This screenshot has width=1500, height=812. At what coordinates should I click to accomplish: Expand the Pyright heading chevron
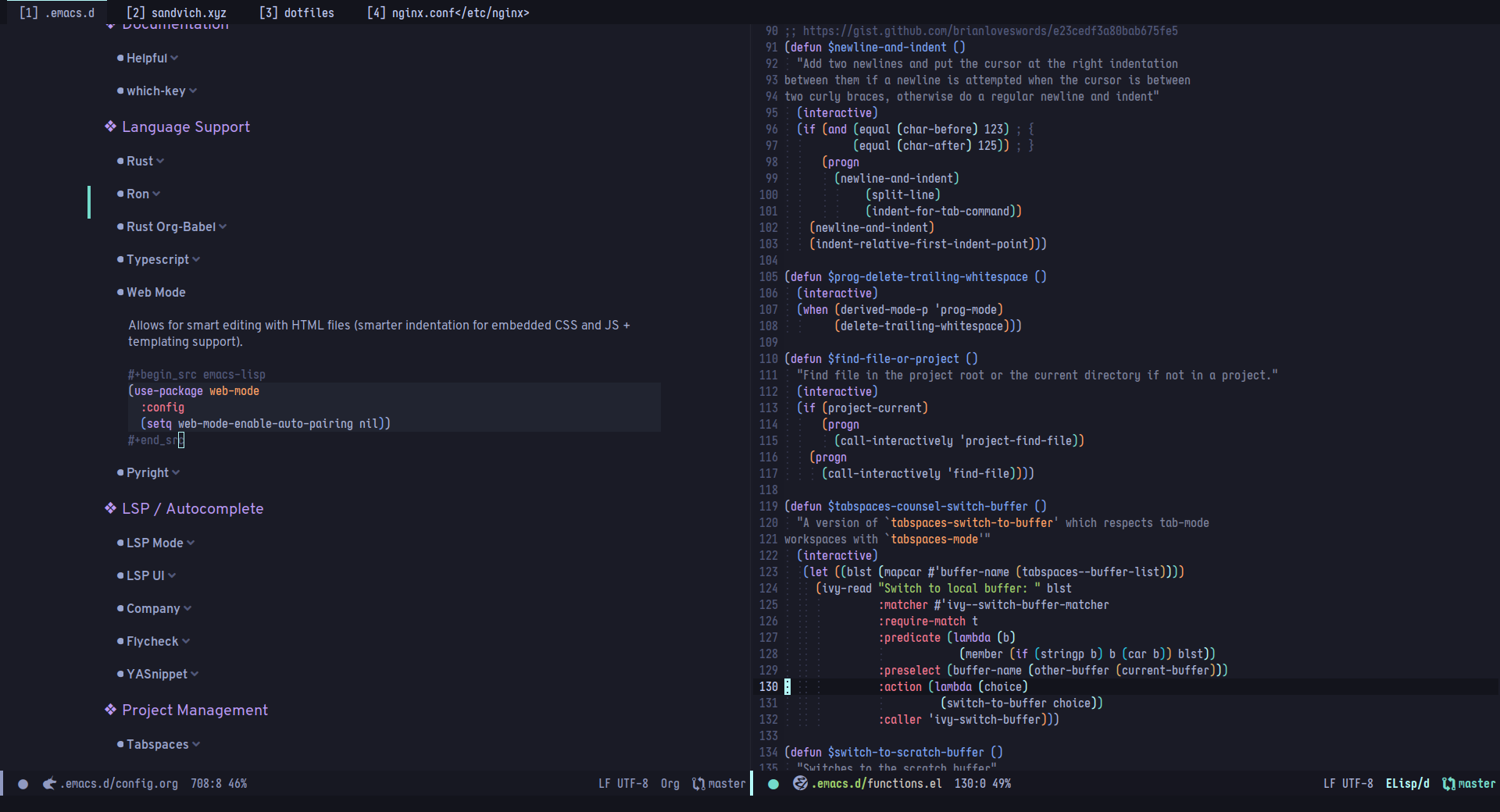pyautogui.click(x=176, y=473)
